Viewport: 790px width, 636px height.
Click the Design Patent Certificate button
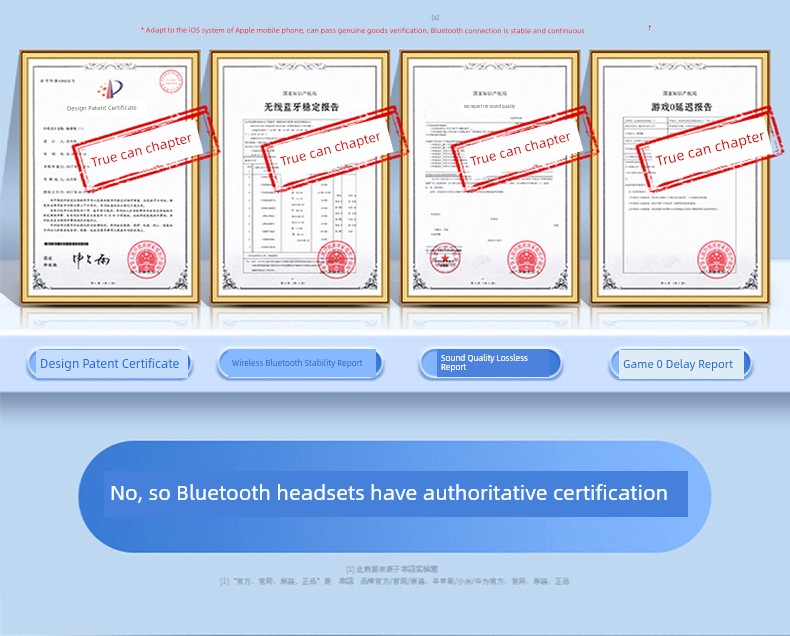109,363
